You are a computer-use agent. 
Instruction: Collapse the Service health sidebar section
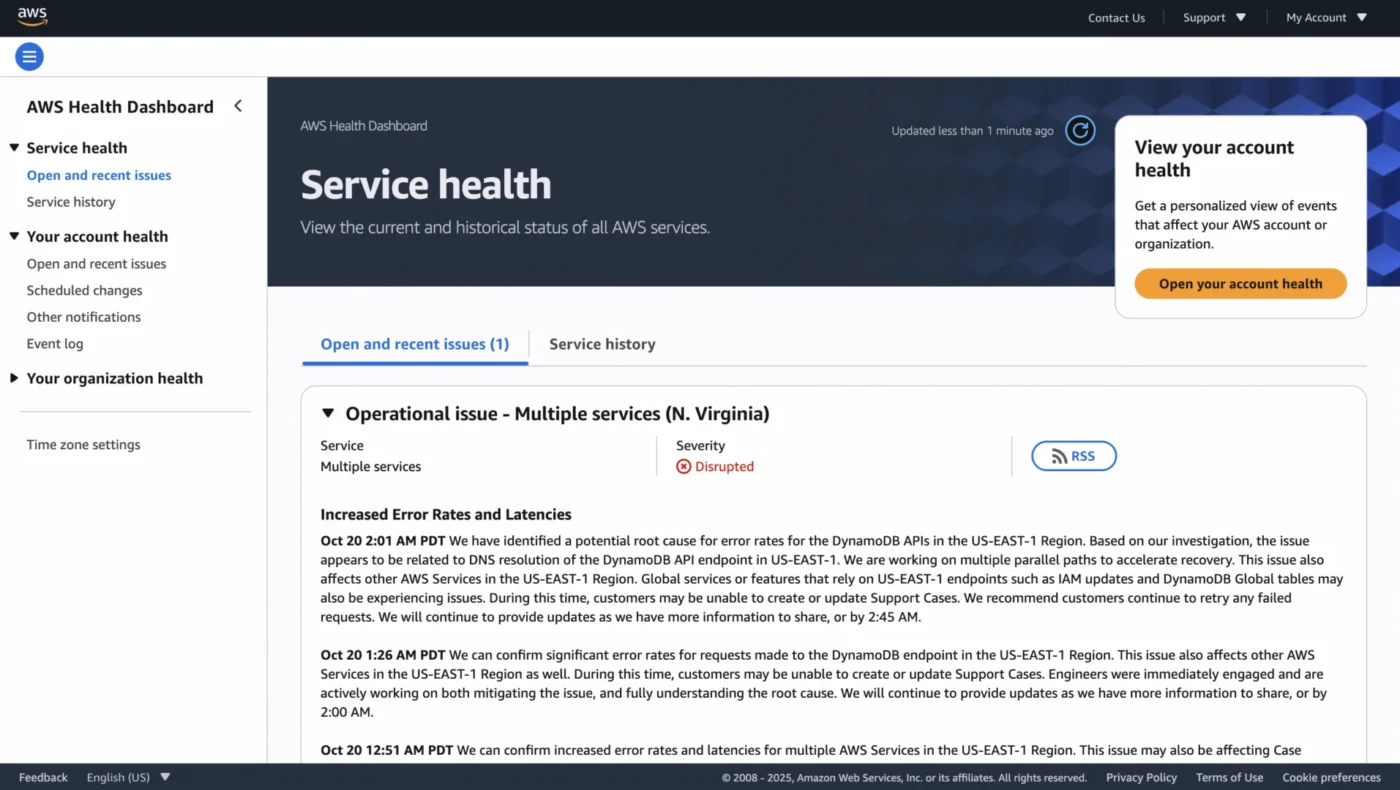point(14,148)
